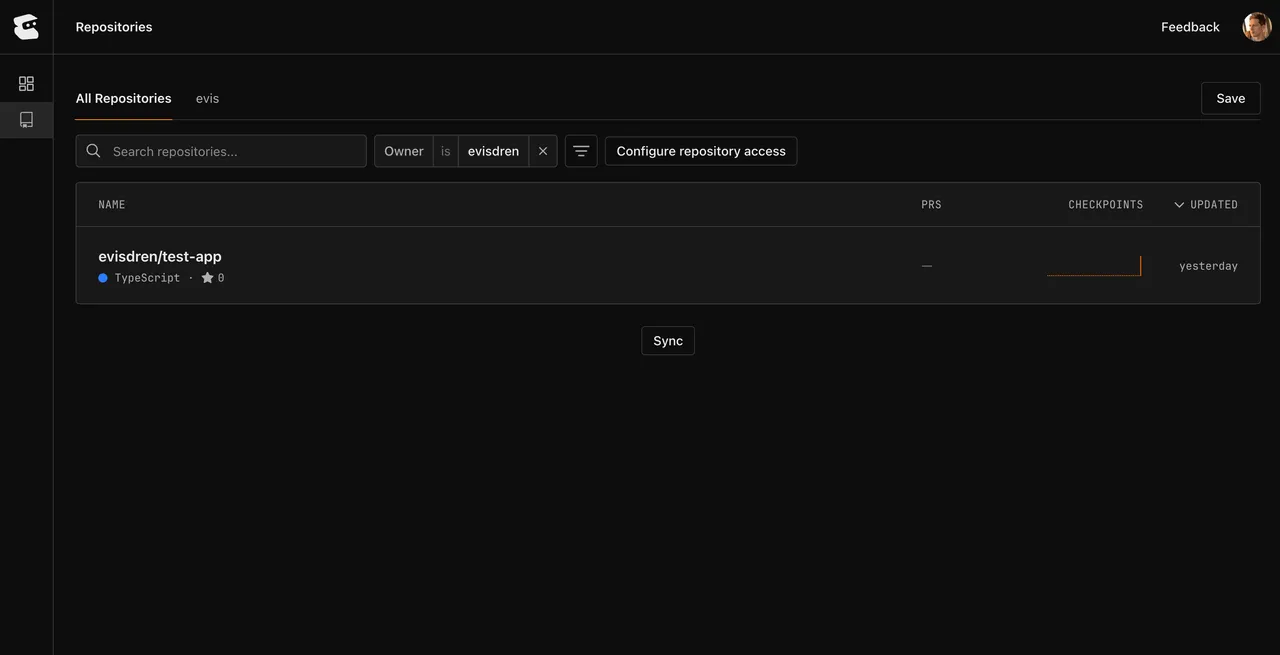Click the Feedback link
The image size is (1280, 655).
[x=1190, y=27]
